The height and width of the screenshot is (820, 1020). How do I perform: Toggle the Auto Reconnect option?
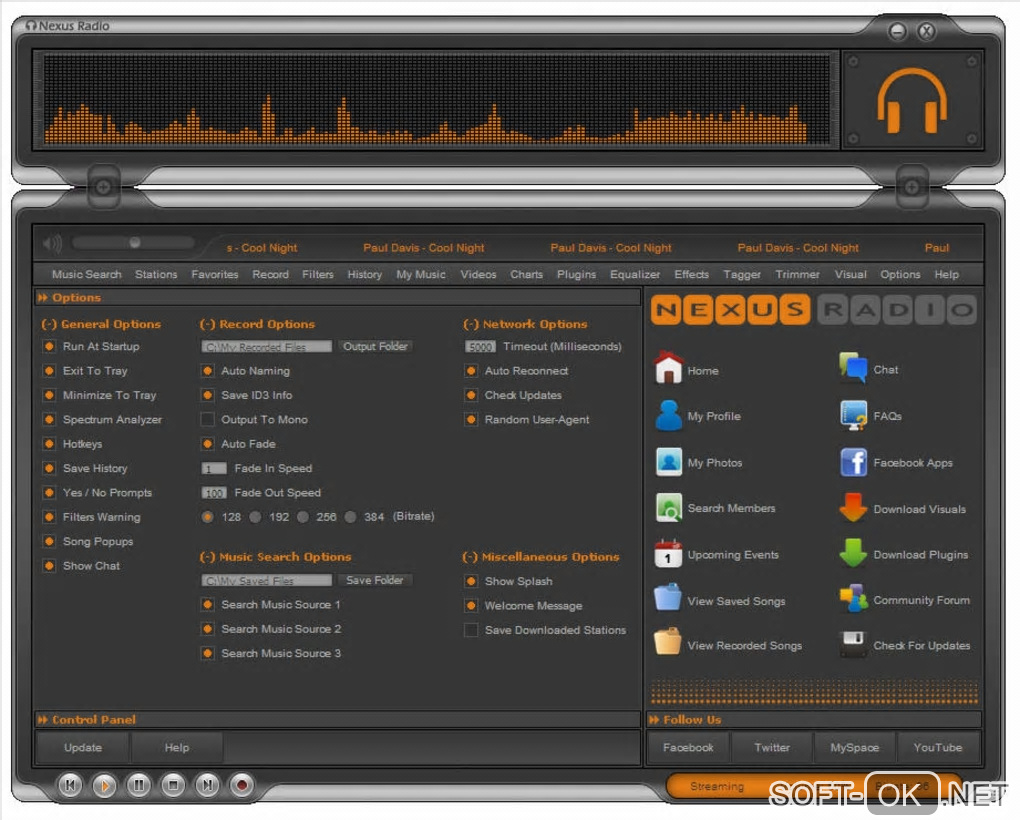click(x=471, y=371)
